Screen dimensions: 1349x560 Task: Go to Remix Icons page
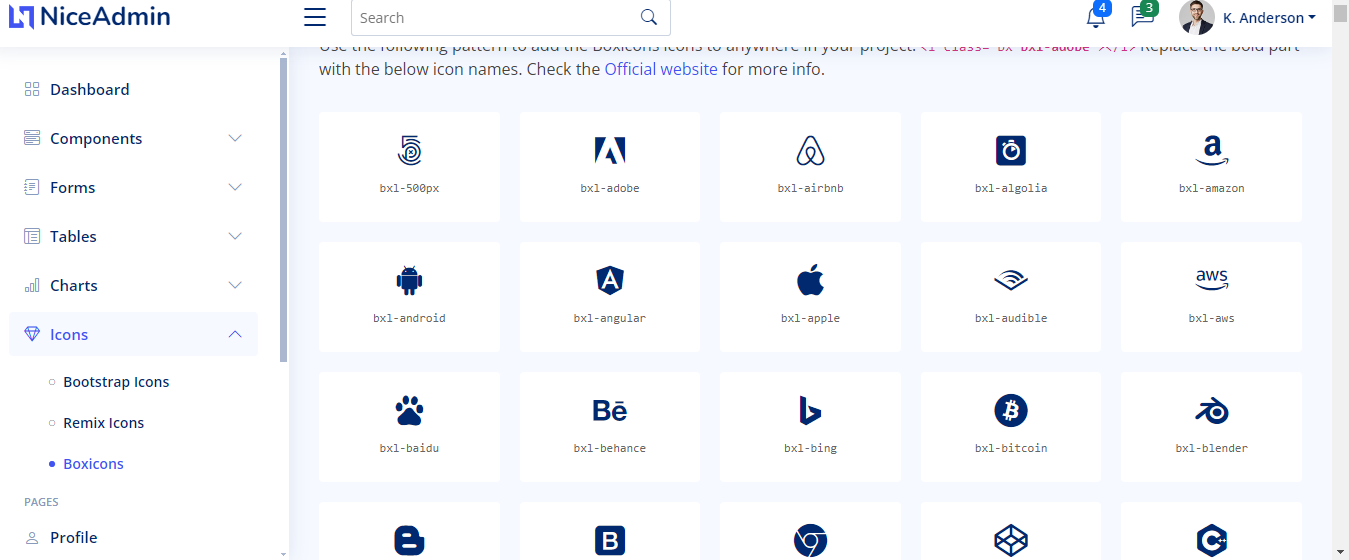pyautogui.click(x=103, y=423)
